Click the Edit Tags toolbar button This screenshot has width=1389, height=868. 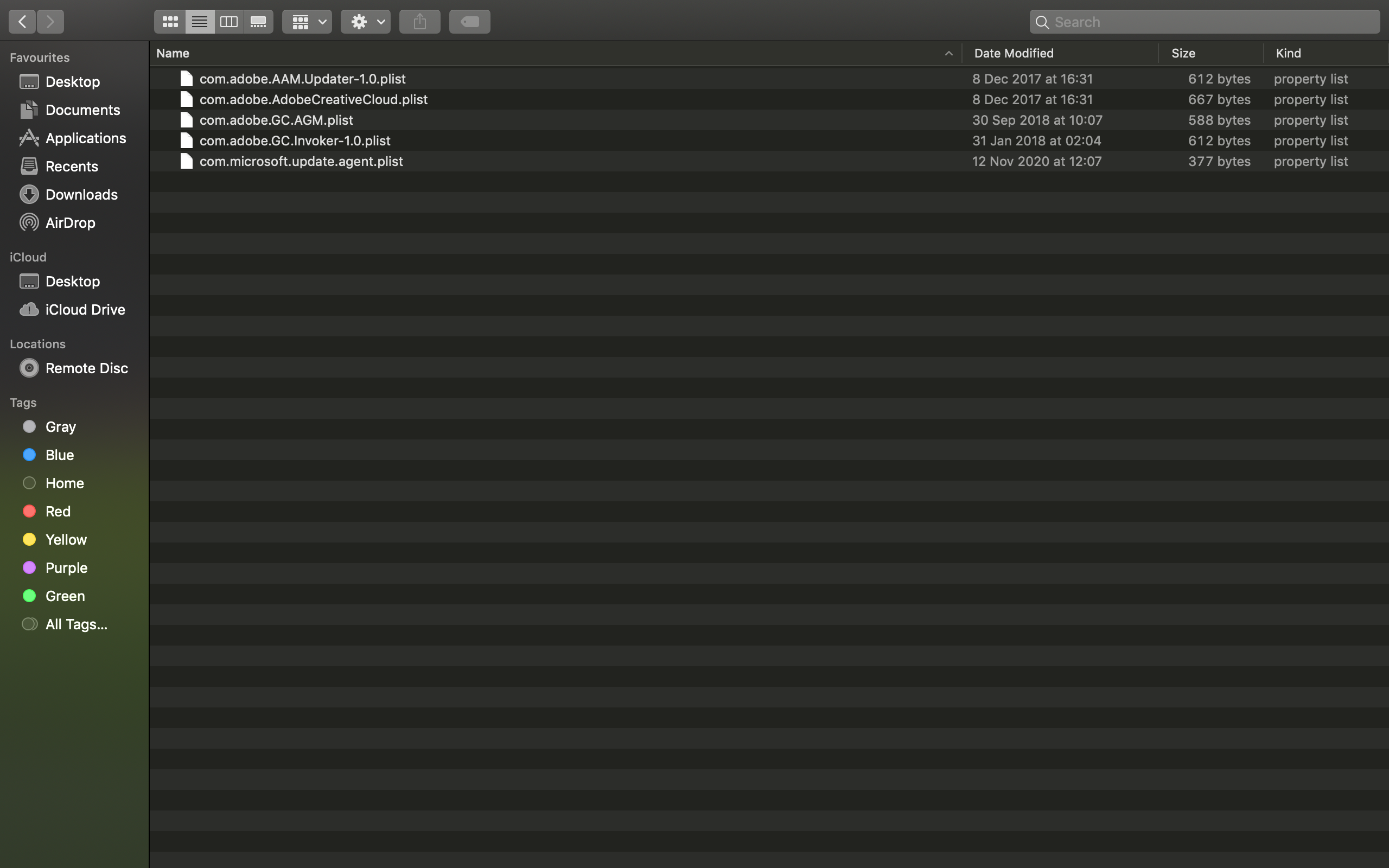click(469, 22)
